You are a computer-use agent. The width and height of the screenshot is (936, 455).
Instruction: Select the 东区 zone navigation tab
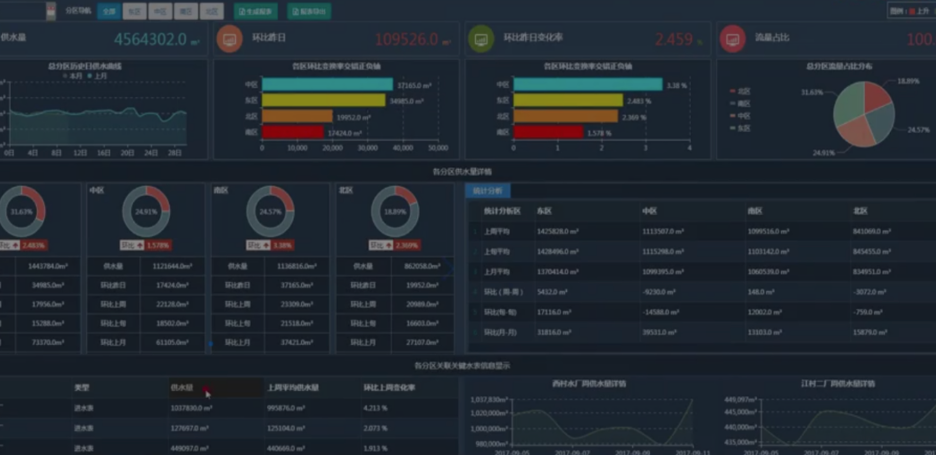point(134,11)
